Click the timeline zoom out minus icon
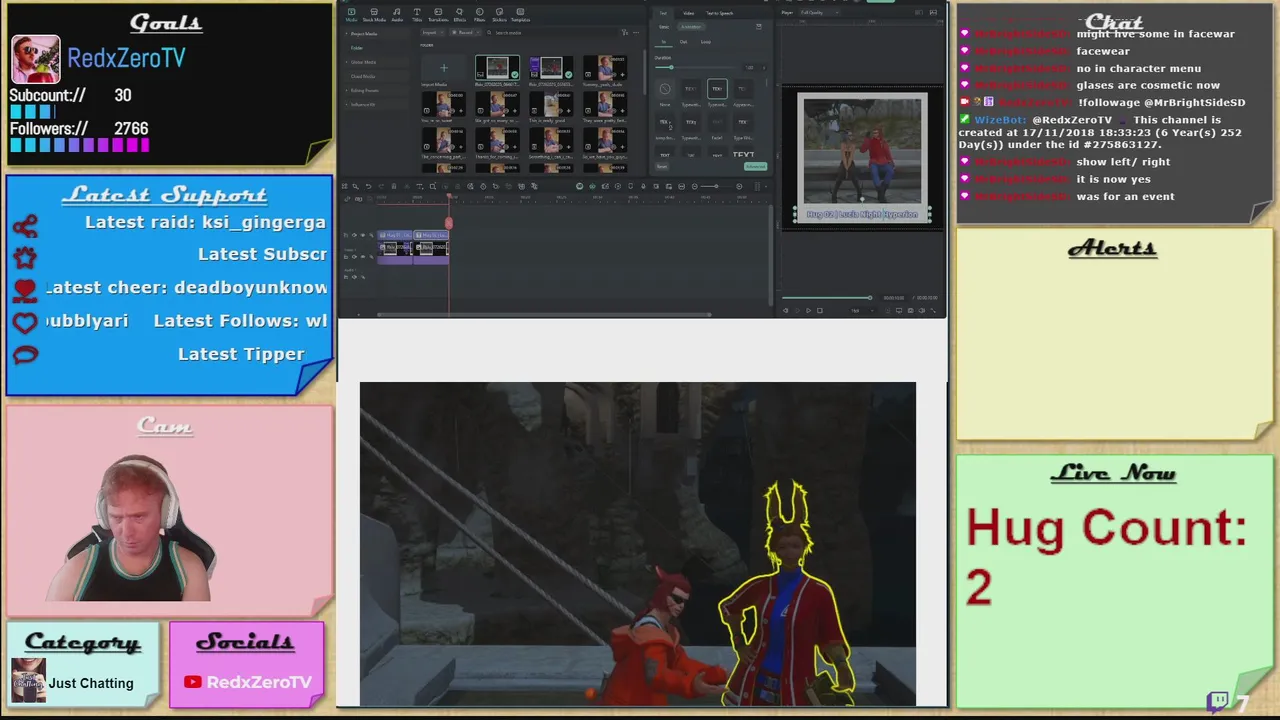Screen dimensions: 1280x720 [x=695, y=186]
